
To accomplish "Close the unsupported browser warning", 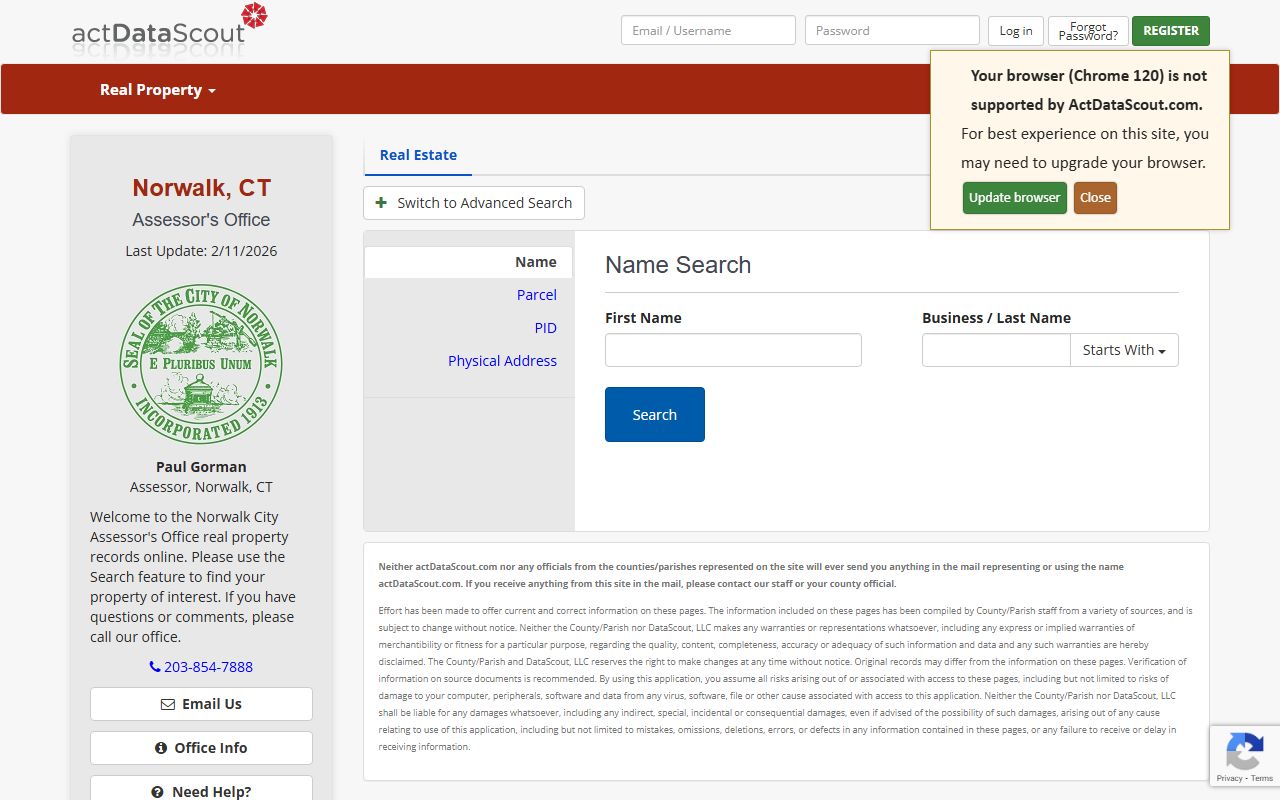I will 1095,198.
